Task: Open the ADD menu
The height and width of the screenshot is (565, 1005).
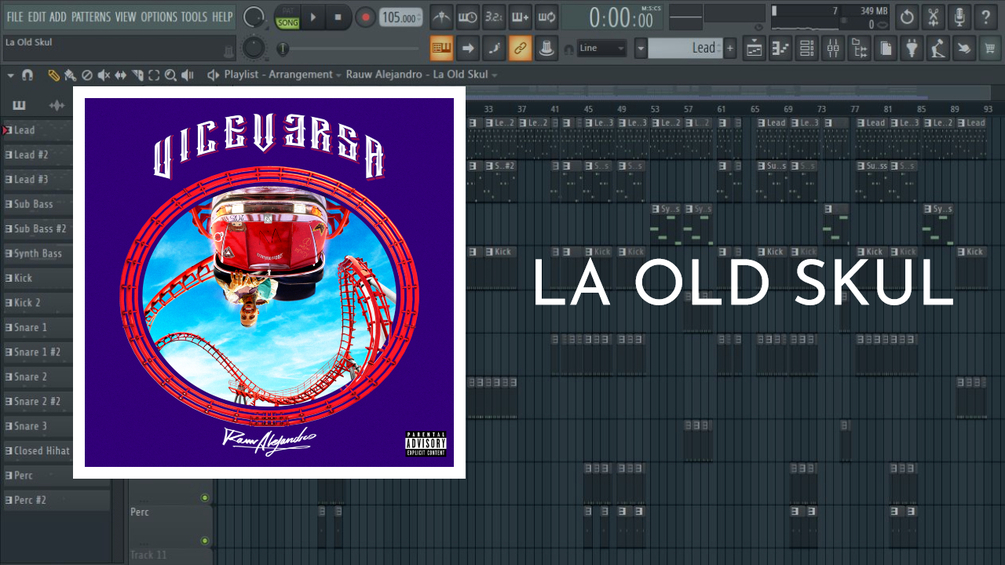Action: (x=58, y=17)
